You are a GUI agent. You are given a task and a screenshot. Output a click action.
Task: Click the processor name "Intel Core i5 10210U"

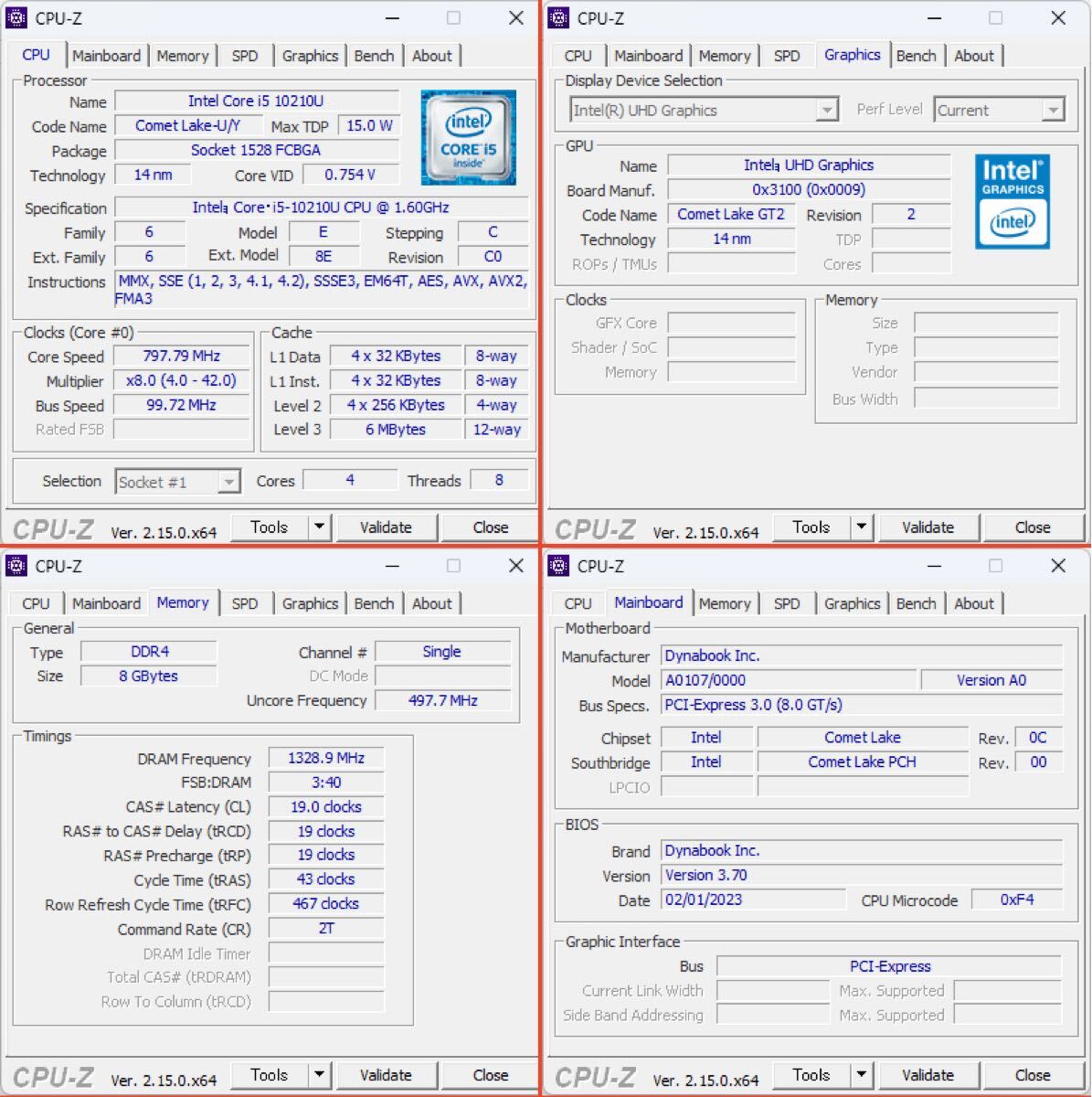256,101
